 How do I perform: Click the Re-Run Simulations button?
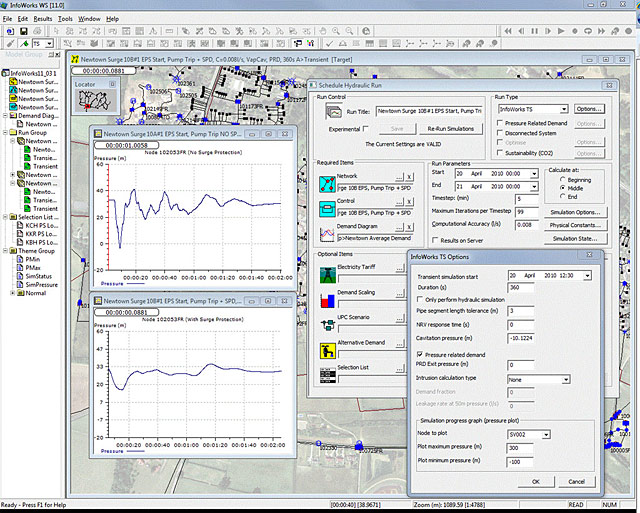point(451,129)
